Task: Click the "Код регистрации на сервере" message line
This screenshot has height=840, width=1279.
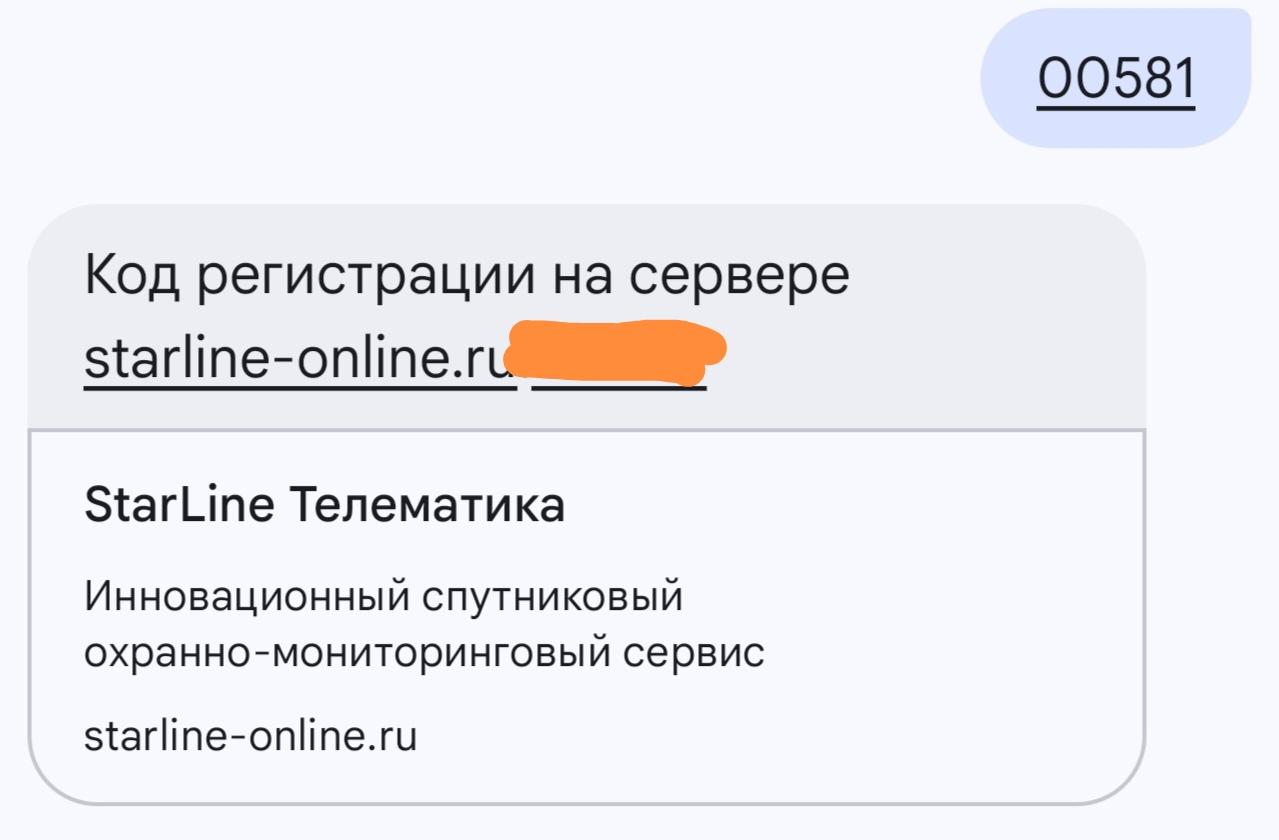Action: [466, 276]
